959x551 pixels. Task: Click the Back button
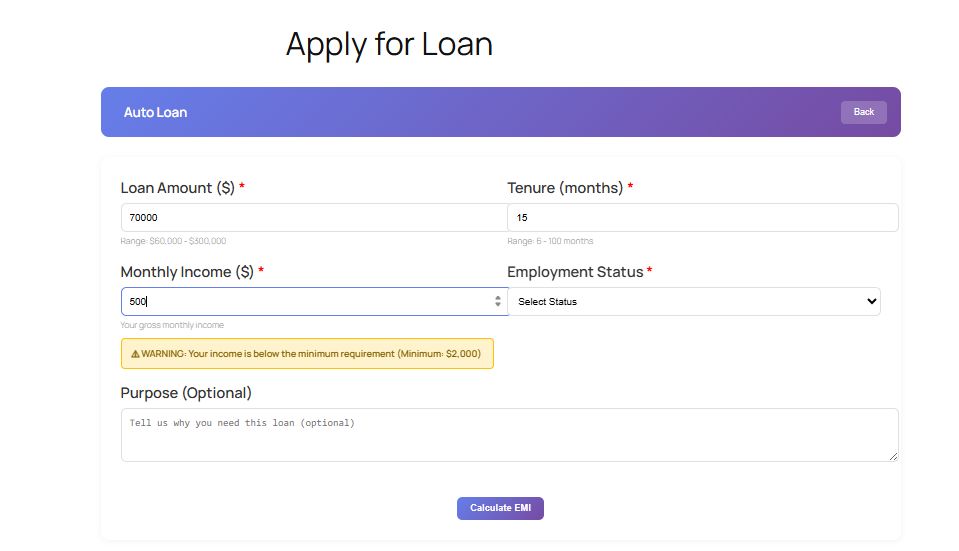(863, 112)
